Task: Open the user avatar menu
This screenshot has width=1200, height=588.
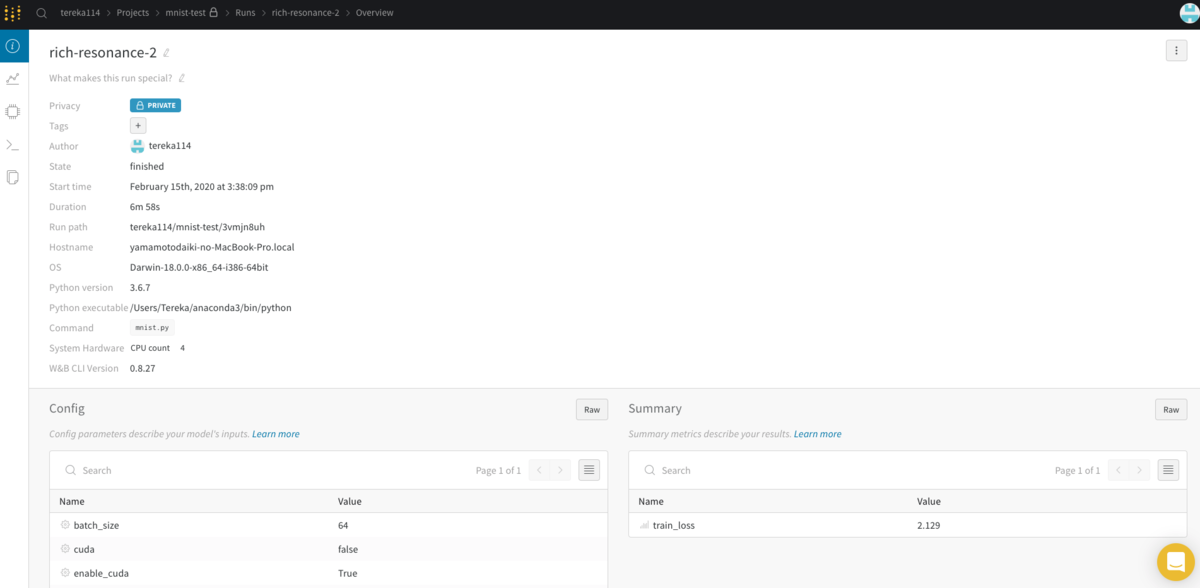Action: (x=1189, y=12)
